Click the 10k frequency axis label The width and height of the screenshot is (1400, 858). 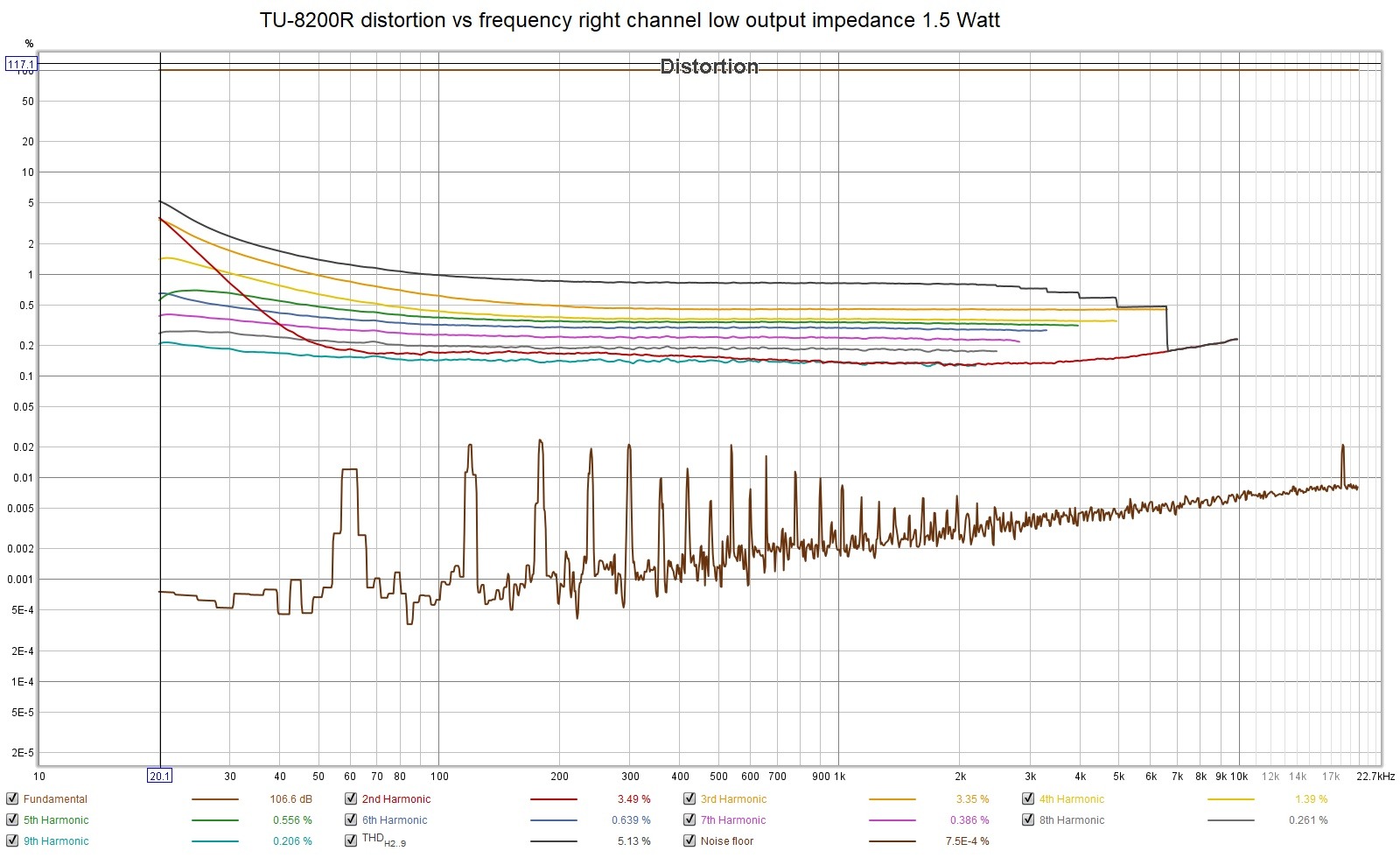point(1239,777)
